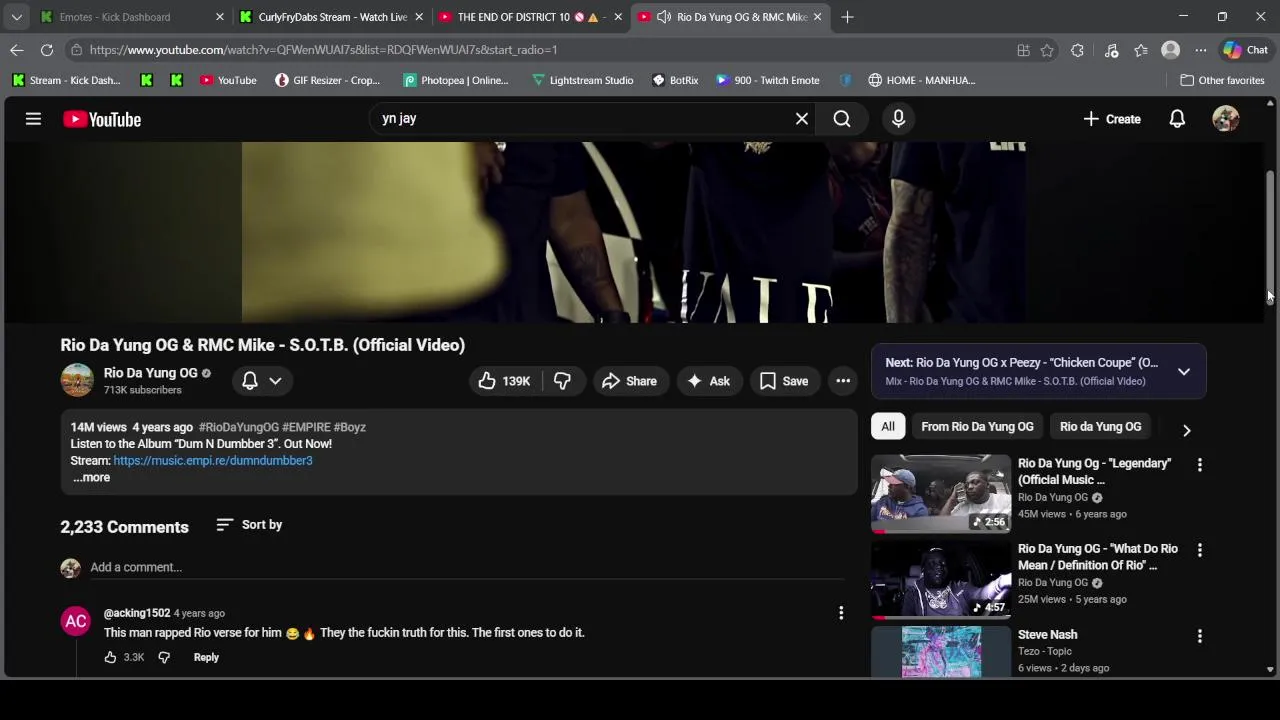Expand description with ...more
The image size is (1280, 720).
pos(91,477)
